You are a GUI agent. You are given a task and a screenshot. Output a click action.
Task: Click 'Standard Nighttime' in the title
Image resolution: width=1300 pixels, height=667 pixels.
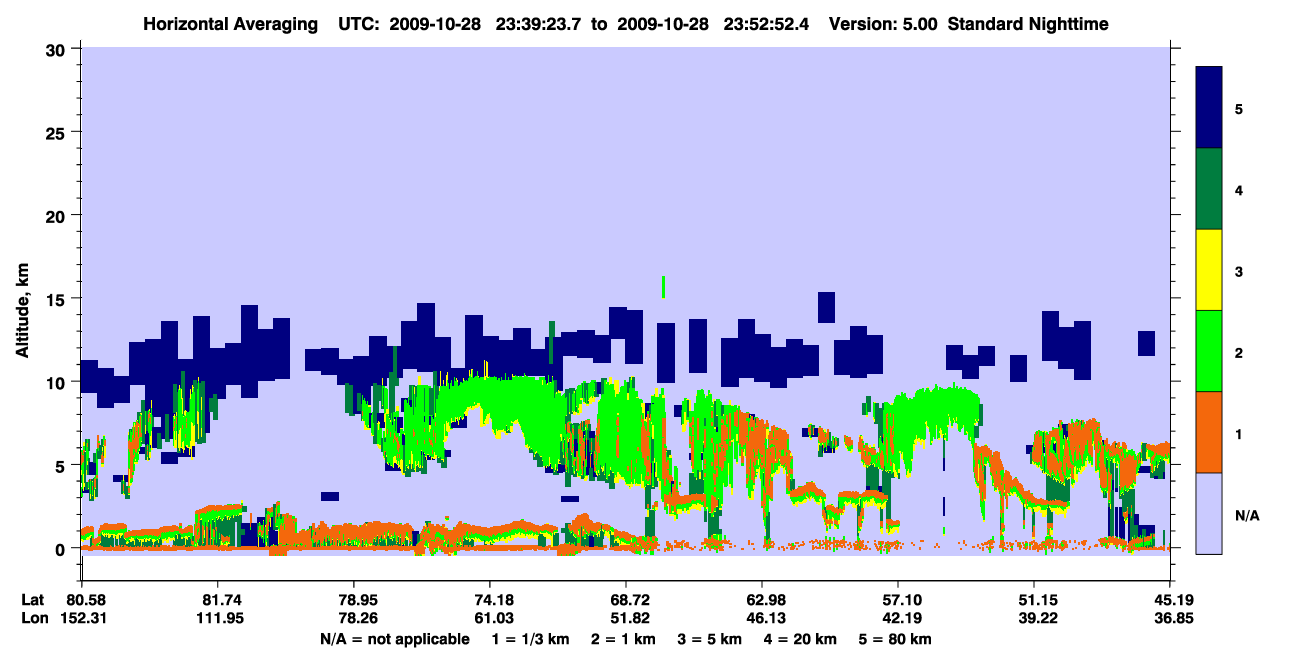pyautogui.click(x=1028, y=24)
